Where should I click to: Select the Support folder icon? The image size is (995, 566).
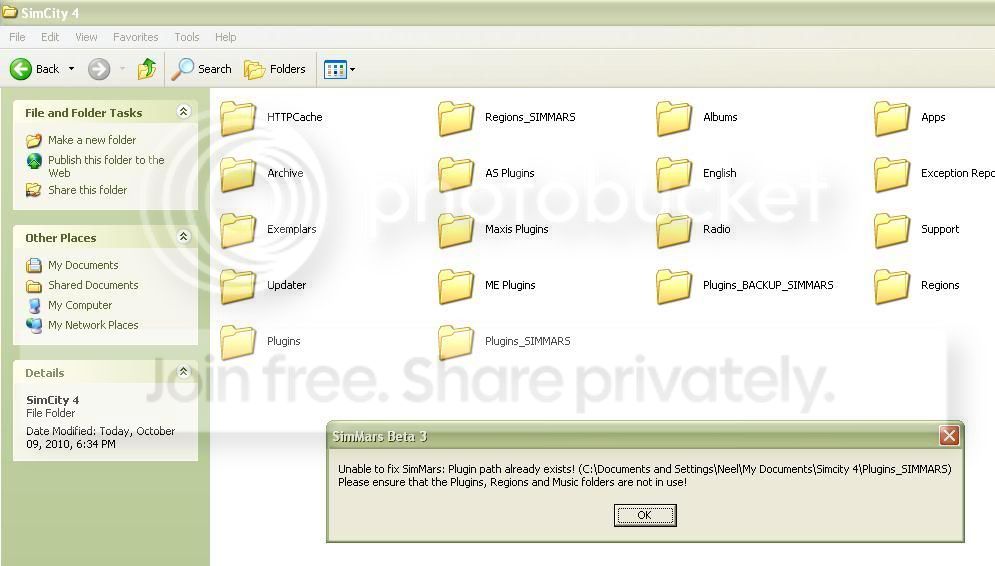pyautogui.click(x=892, y=230)
